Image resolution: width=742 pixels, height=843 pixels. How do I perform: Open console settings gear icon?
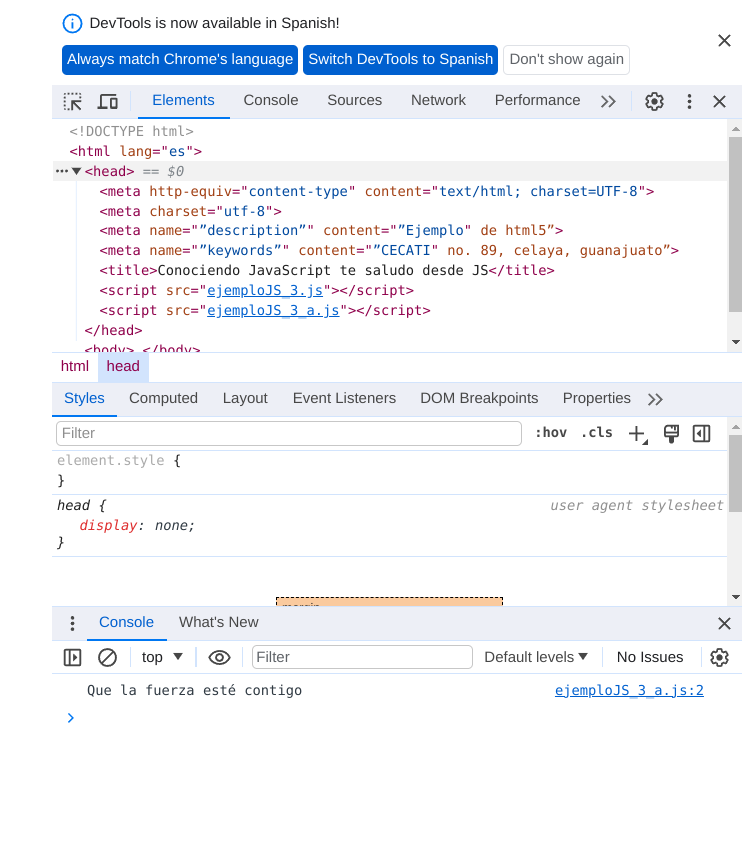pyautogui.click(x=719, y=657)
